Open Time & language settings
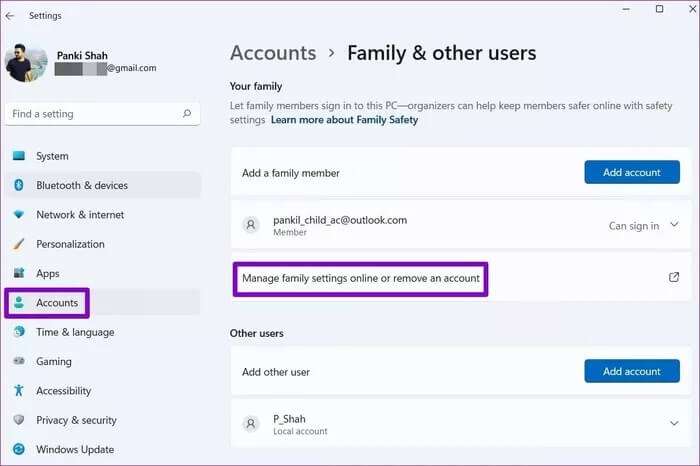The width and height of the screenshot is (700, 466). click(103, 332)
